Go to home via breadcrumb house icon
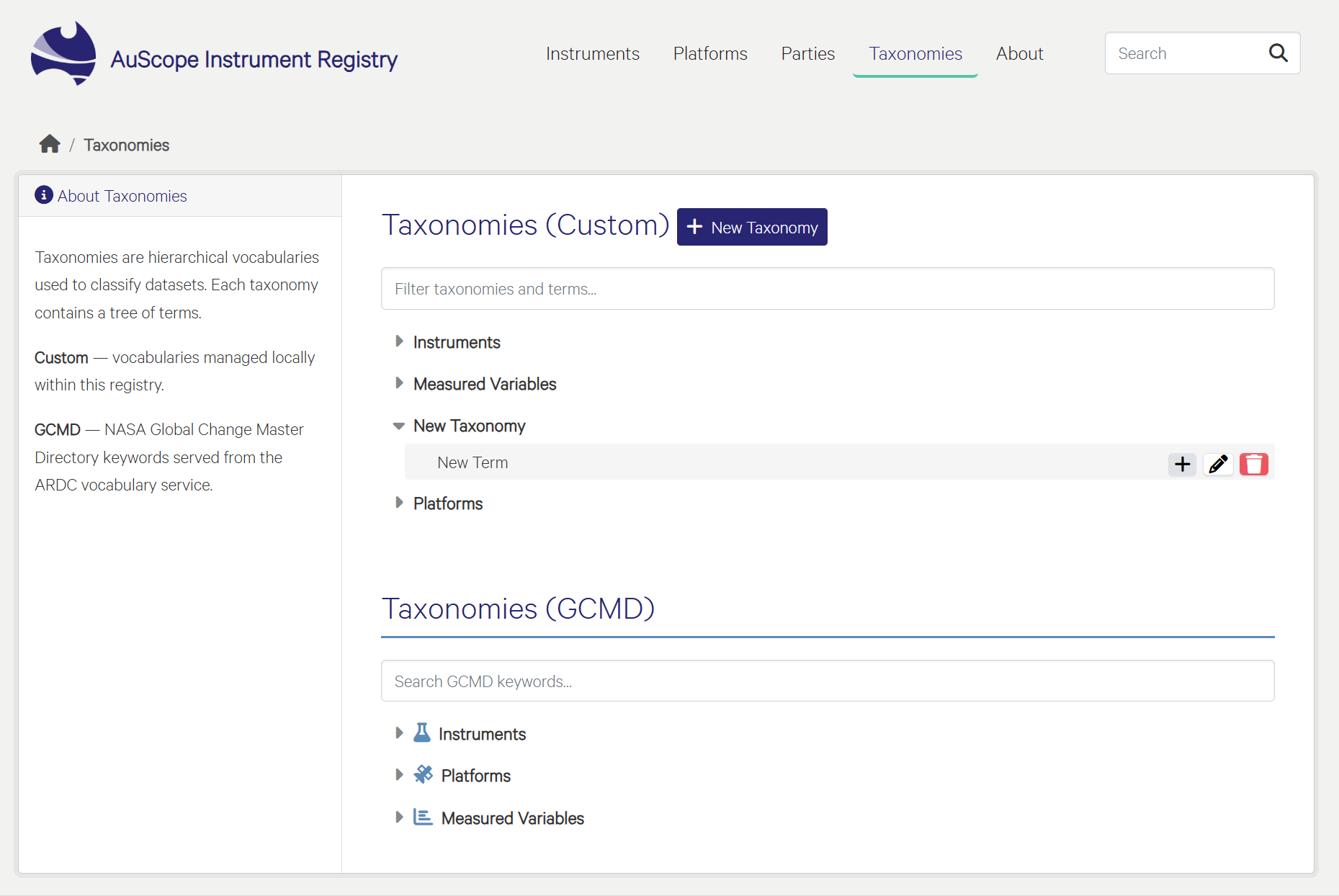The image size is (1339, 896). 50,144
